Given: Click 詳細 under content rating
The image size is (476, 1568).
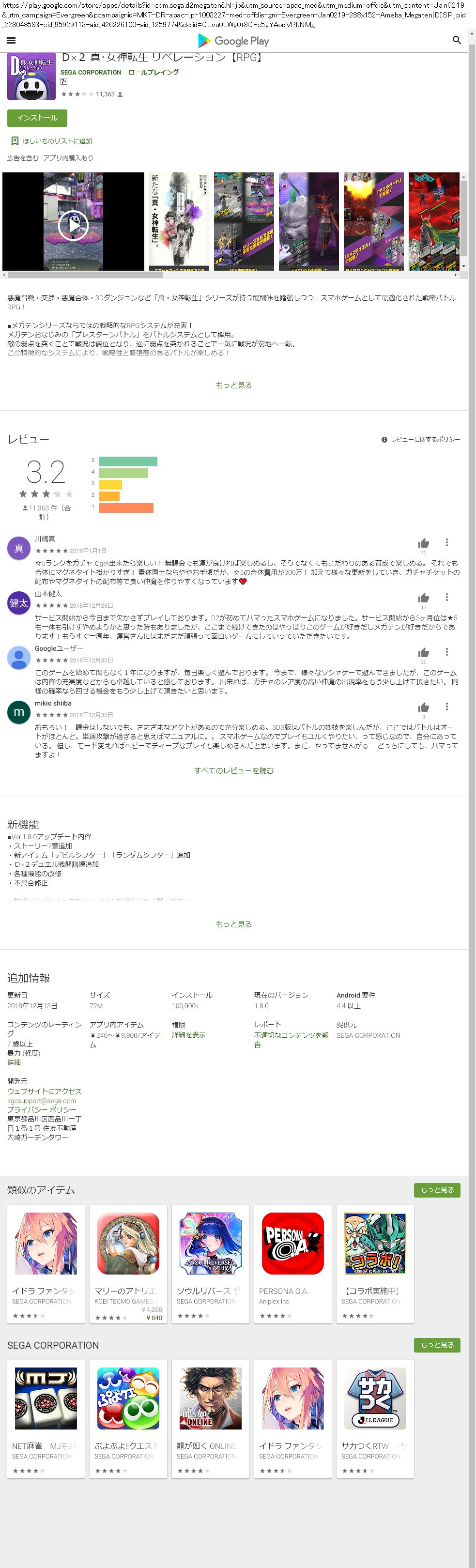Looking at the screenshot, I should pos(14,1062).
